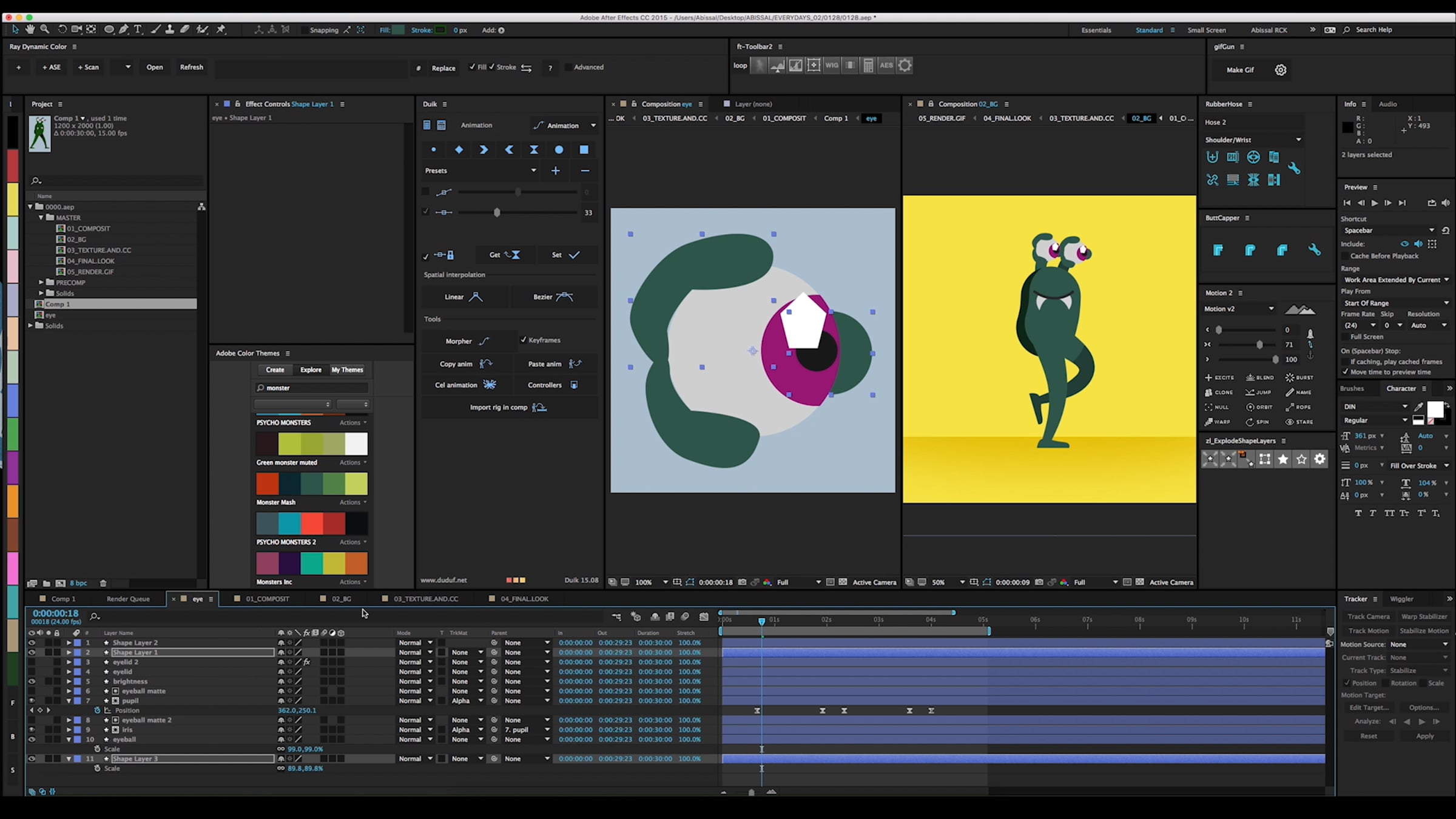Click Motion 2 ORBIT tool icon
Image resolution: width=1456 pixels, height=819 pixels.
pyautogui.click(x=1250, y=407)
